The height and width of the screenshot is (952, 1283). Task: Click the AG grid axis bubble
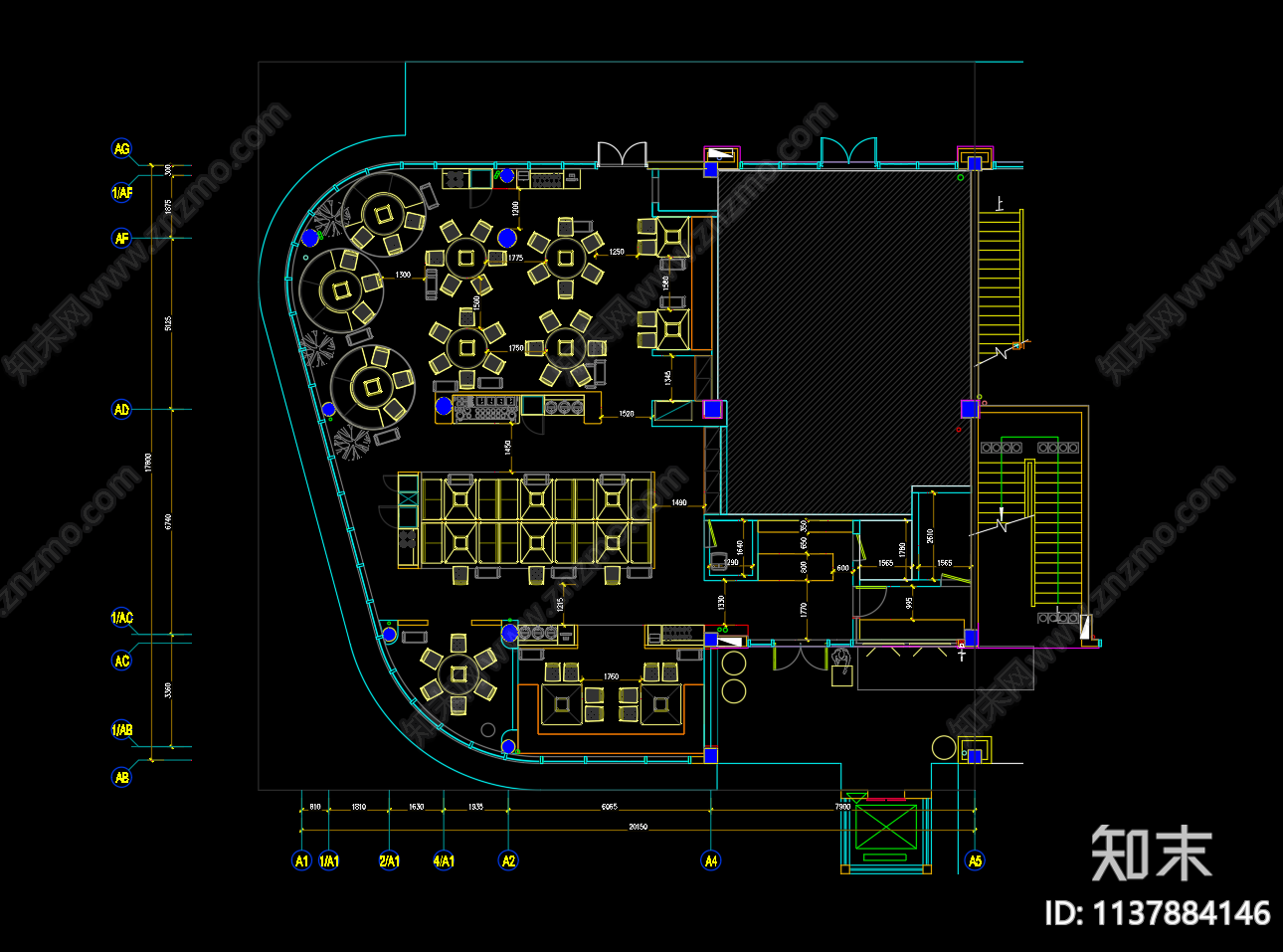[121, 149]
